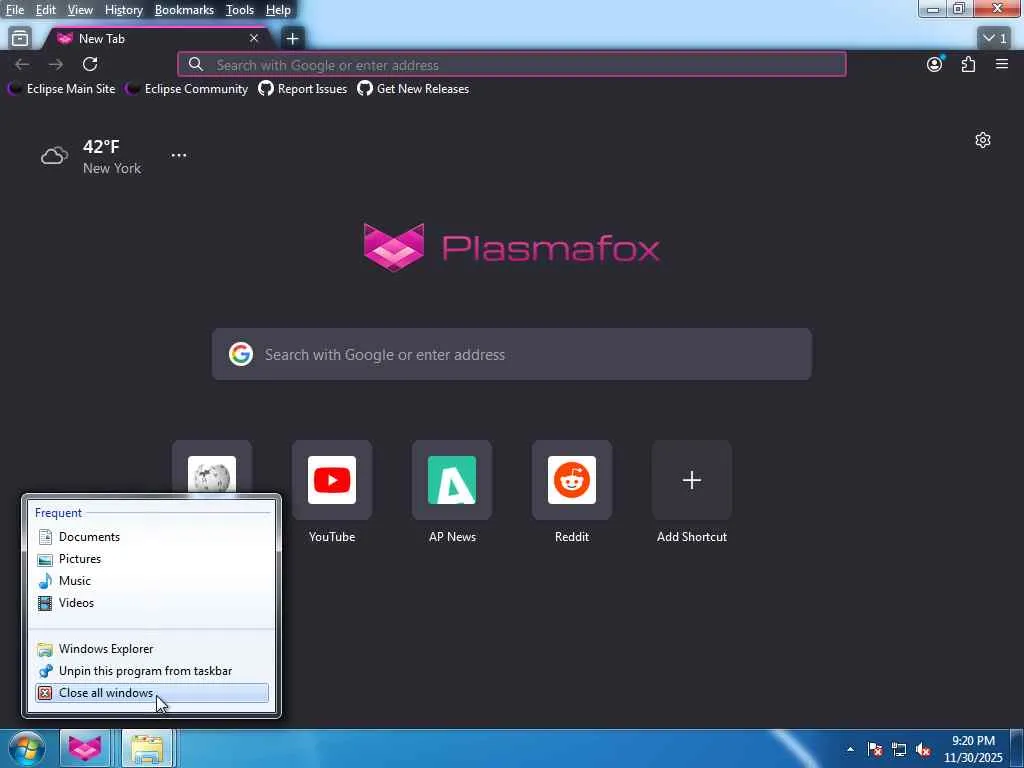Open Get New Releases bookmark
This screenshot has height=768, width=1024.
tap(413, 89)
